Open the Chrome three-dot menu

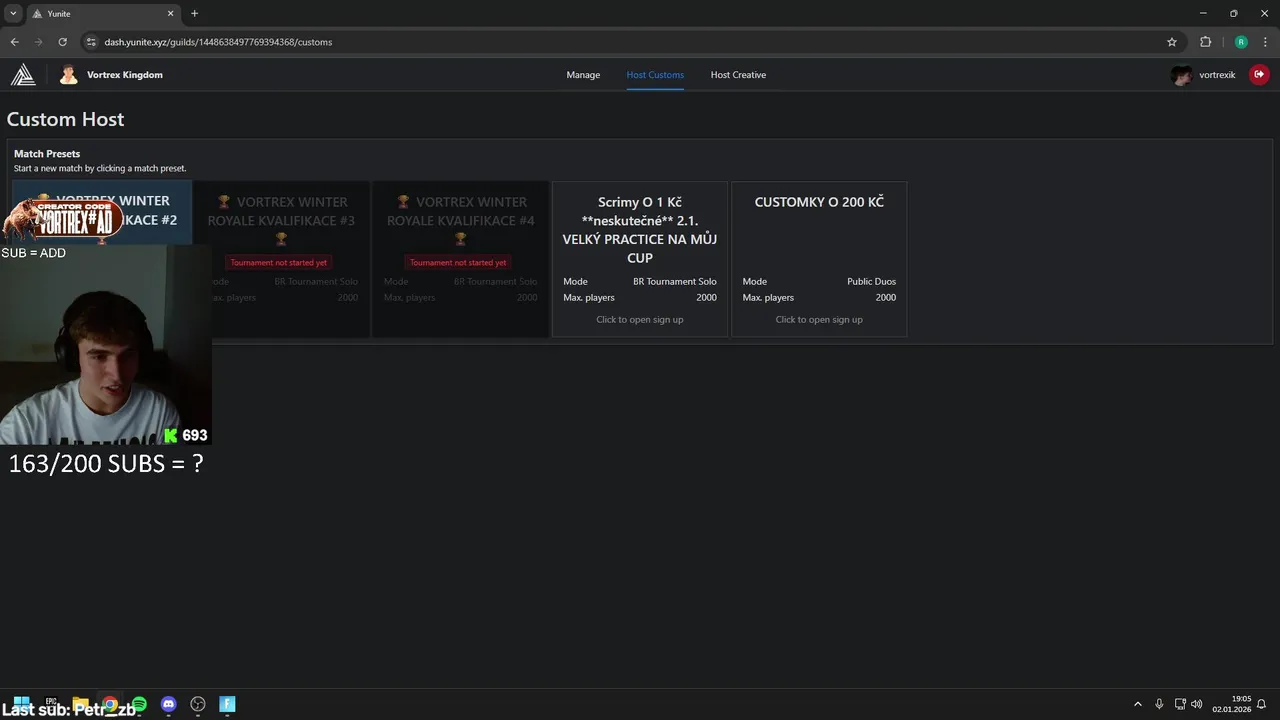tap(1265, 42)
